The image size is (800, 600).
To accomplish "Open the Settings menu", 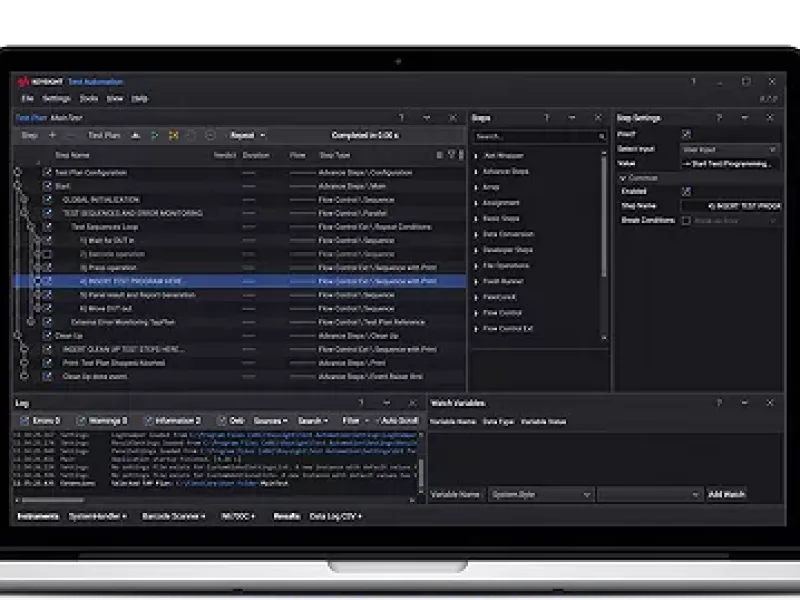I will pyautogui.click(x=56, y=99).
